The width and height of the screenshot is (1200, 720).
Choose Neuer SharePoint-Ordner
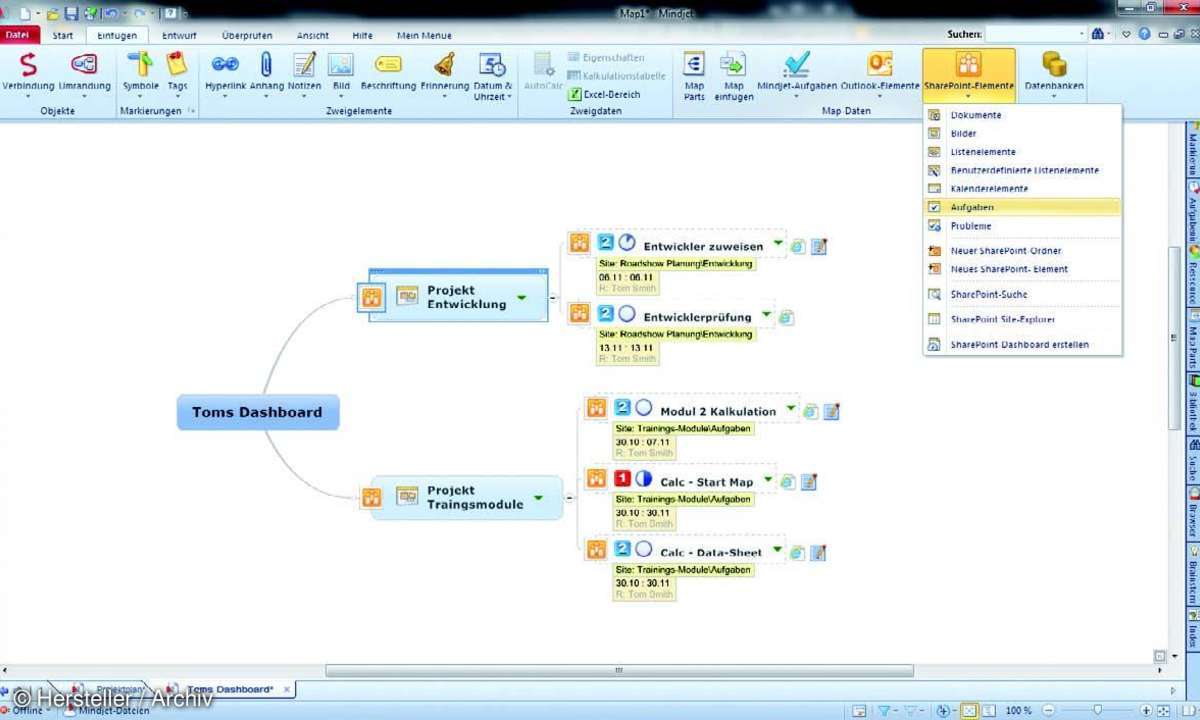coord(1022,250)
